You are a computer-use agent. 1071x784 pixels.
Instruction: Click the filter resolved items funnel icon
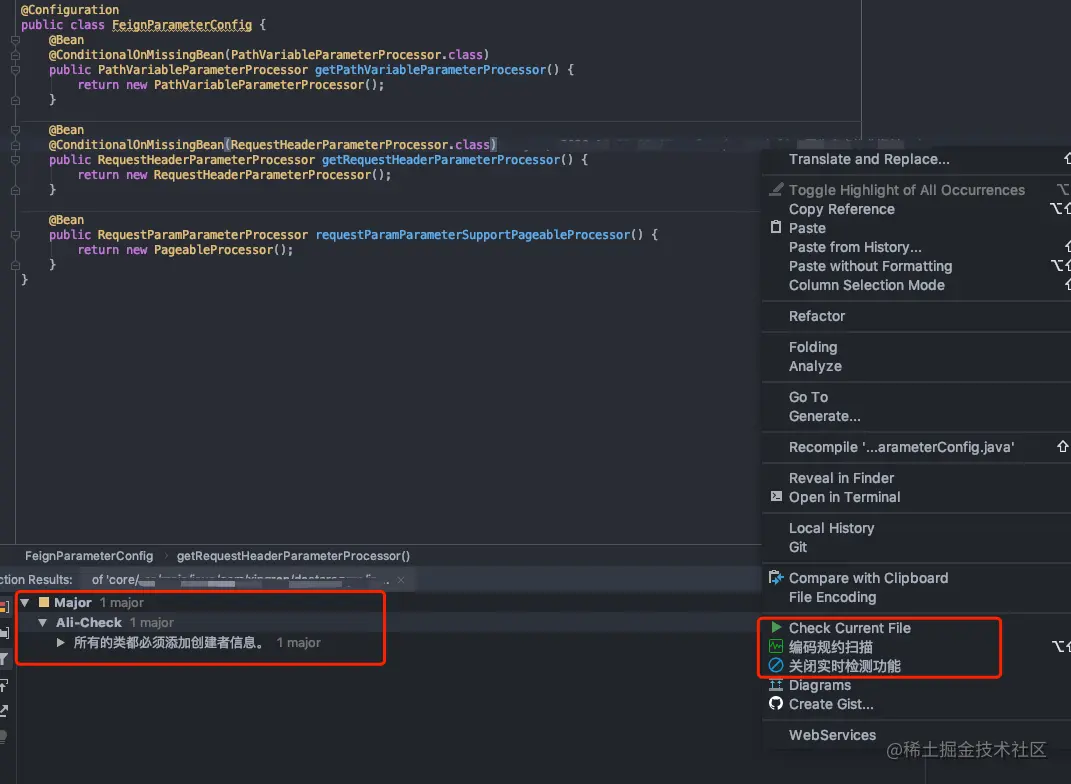pos(3,659)
